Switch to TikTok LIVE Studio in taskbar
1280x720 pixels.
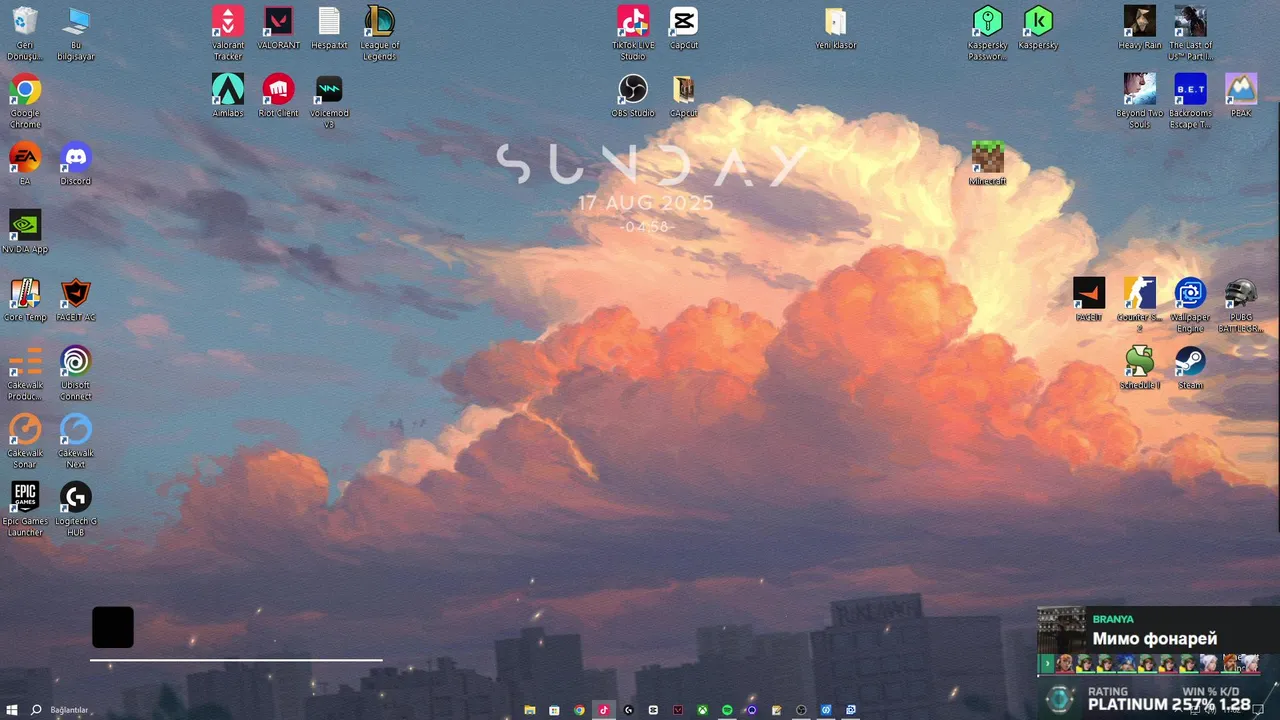coord(604,710)
